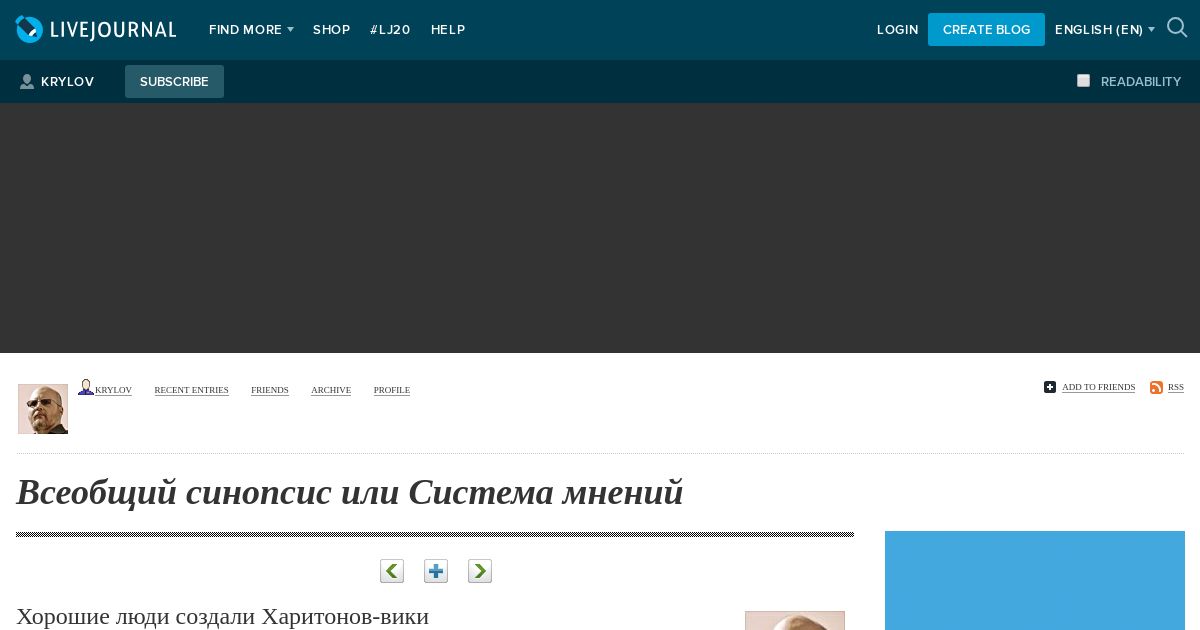1200x630 pixels.
Task: Click the Add to Friends link
Action: tap(1098, 387)
